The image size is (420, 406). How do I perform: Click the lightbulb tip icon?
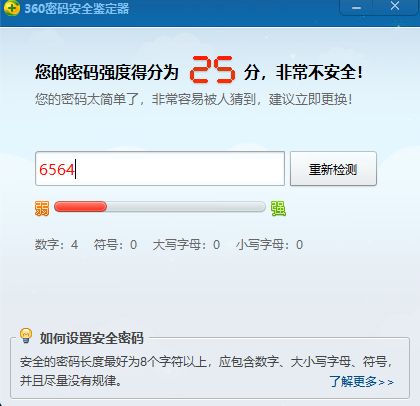pos(26,336)
